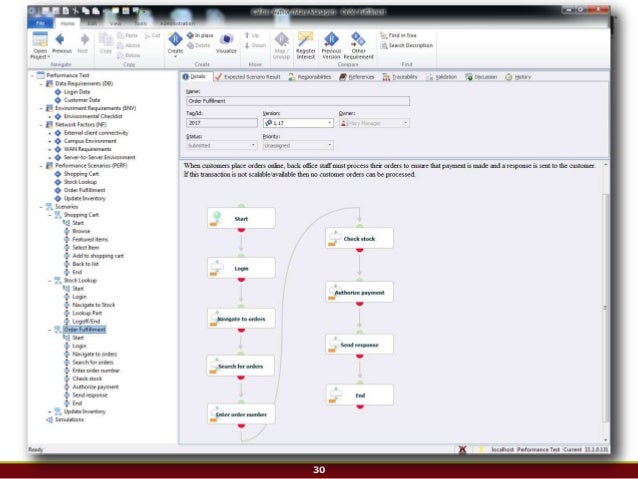The width and height of the screenshot is (638, 479).
Task: Click the Search for orders diagram node
Action: coord(240,366)
